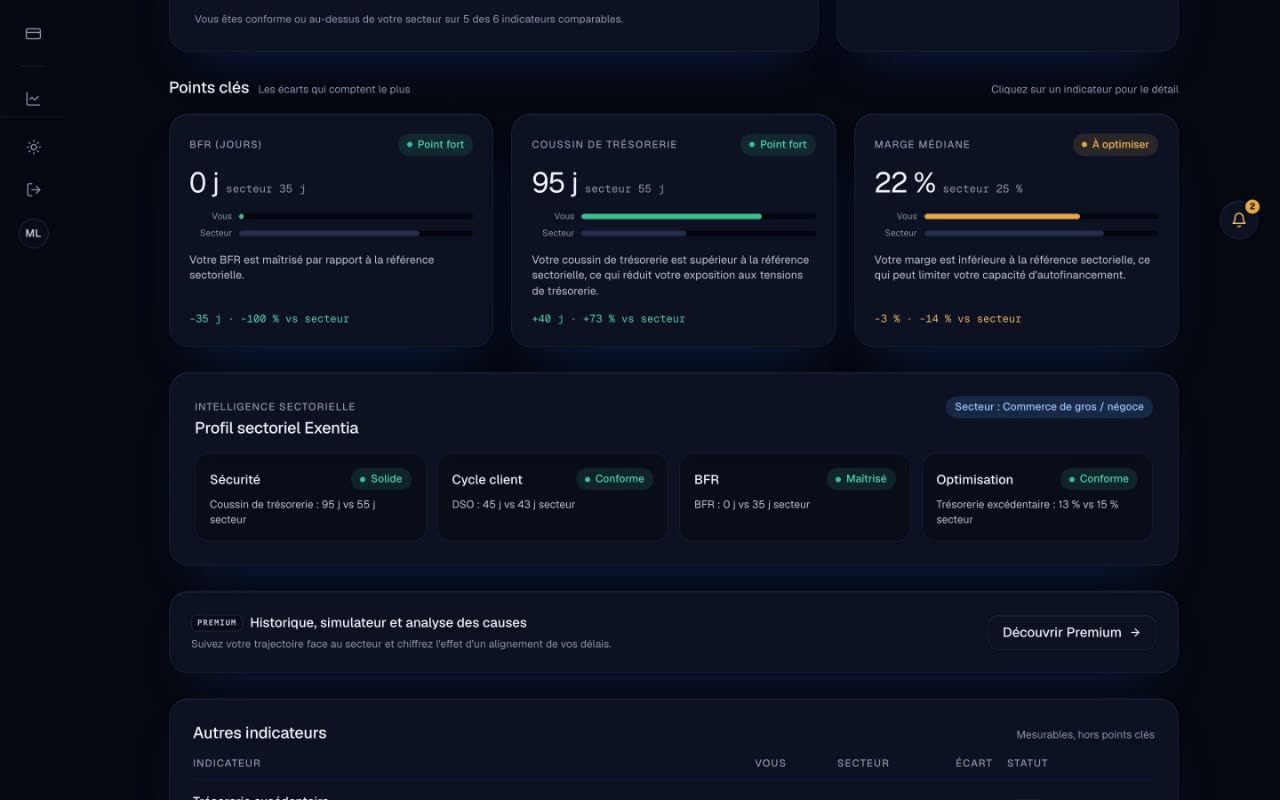Click the logout arrow icon
The width and height of the screenshot is (1280, 800).
pyautogui.click(x=33, y=190)
